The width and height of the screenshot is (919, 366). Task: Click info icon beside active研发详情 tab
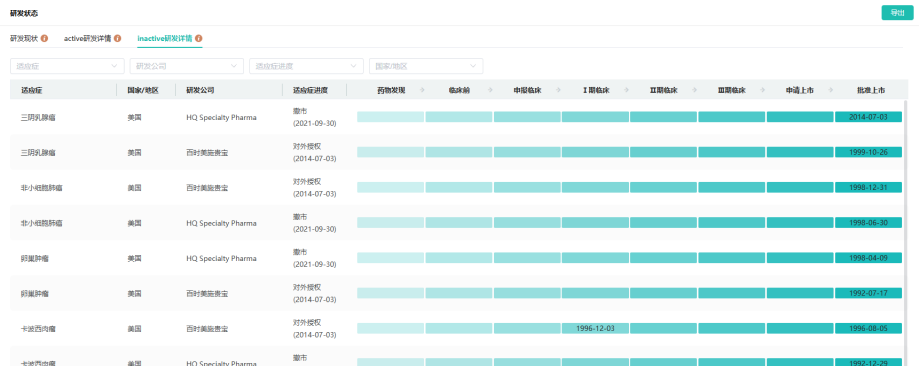(x=117, y=38)
